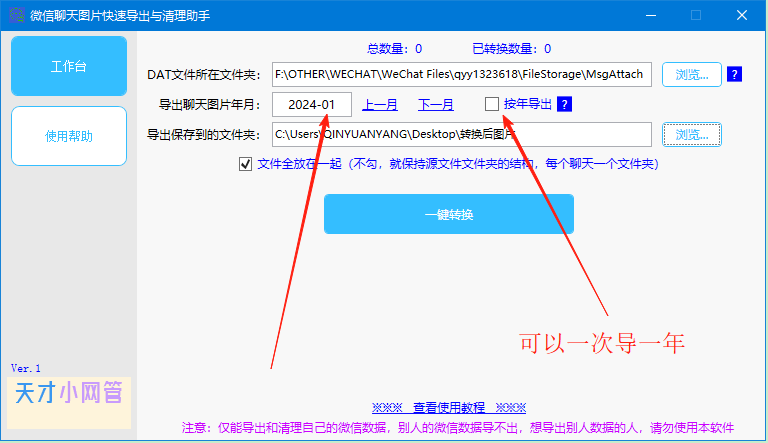Browse for the export save folder
Viewport: 768px width, 443px height.
click(692, 134)
